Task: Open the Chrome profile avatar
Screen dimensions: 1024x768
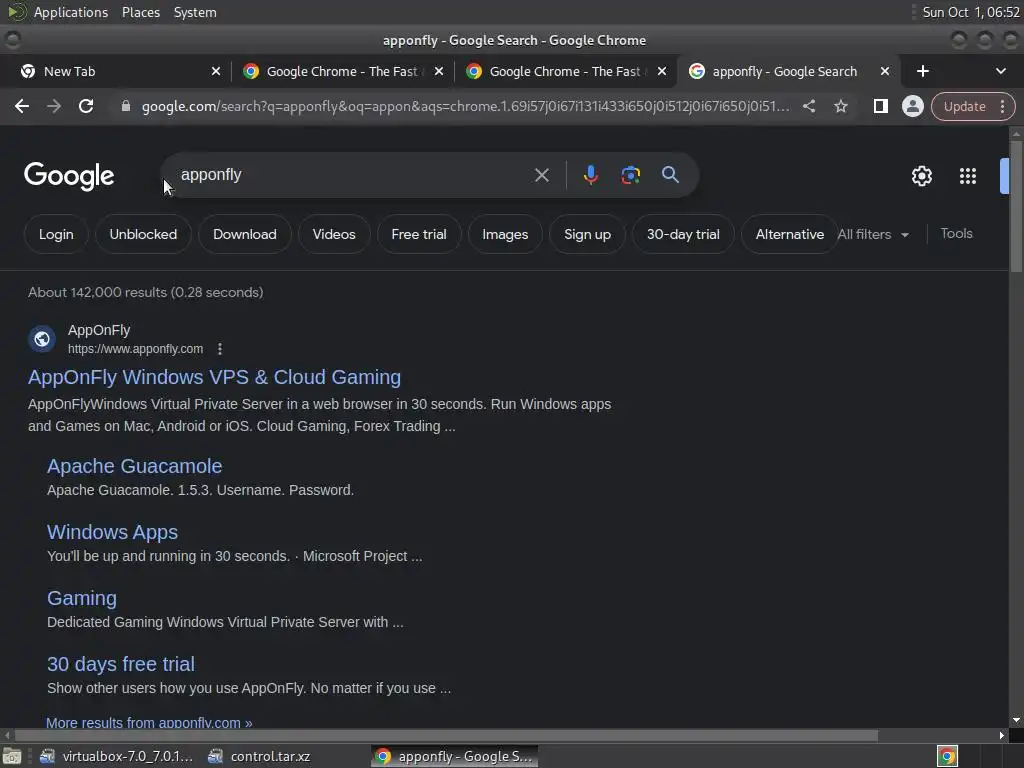Action: (x=912, y=106)
